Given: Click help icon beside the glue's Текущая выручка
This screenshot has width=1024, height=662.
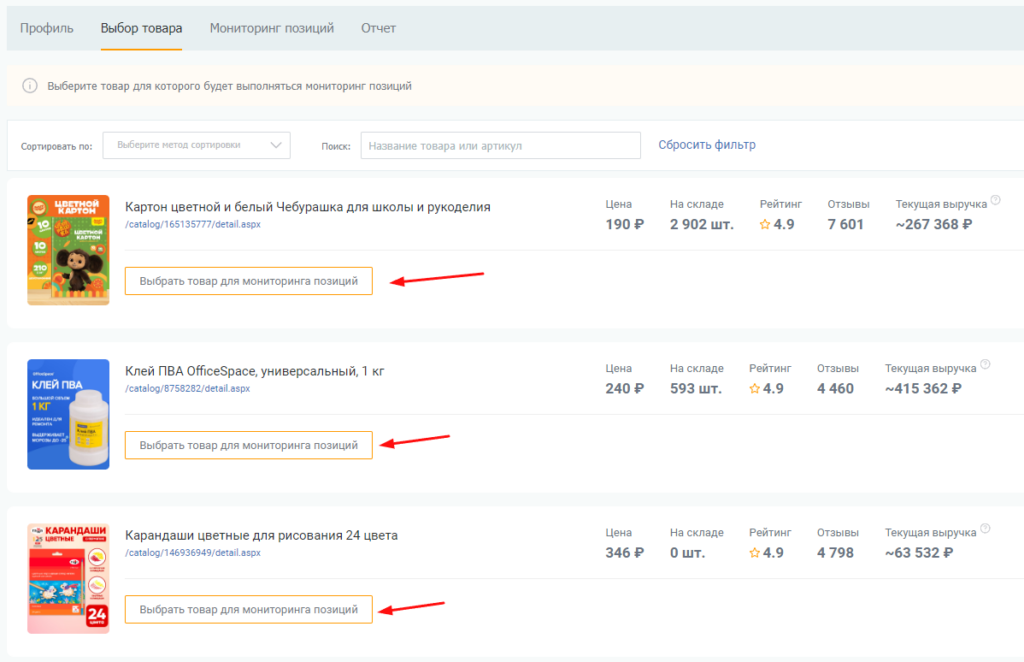Looking at the screenshot, I should 985,365.
